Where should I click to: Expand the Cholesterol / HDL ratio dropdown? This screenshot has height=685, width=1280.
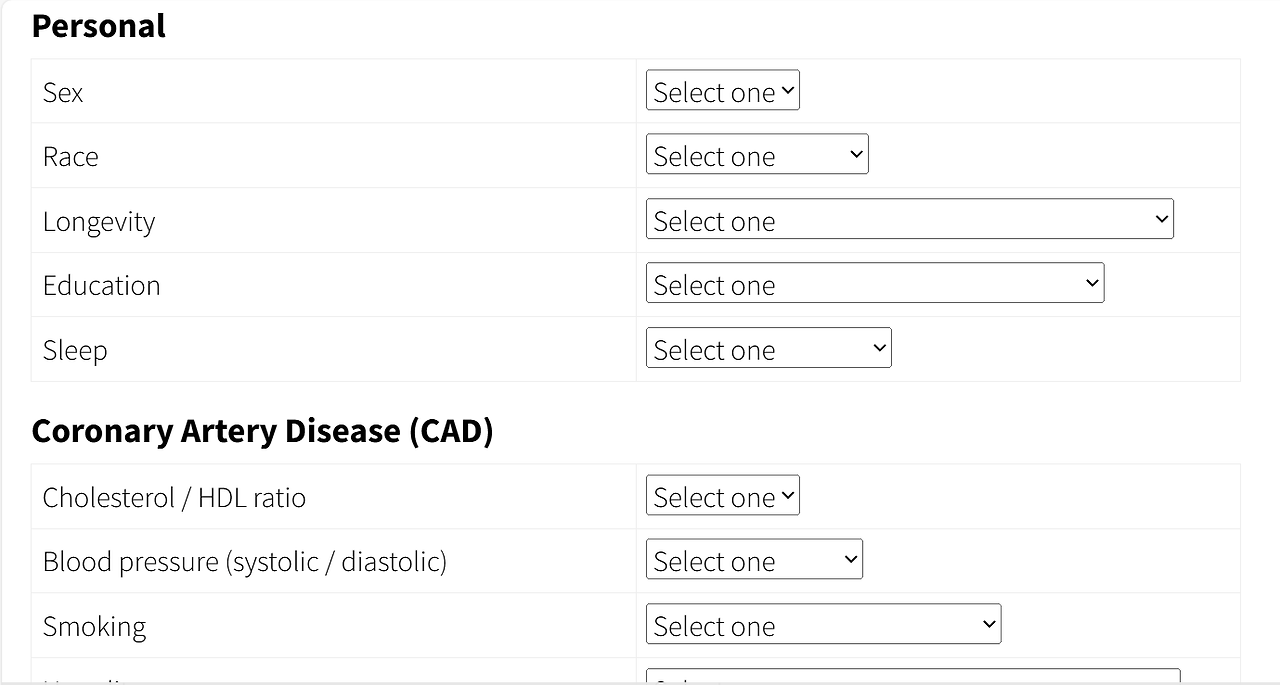pyautogui.click(x=722, y=496)
